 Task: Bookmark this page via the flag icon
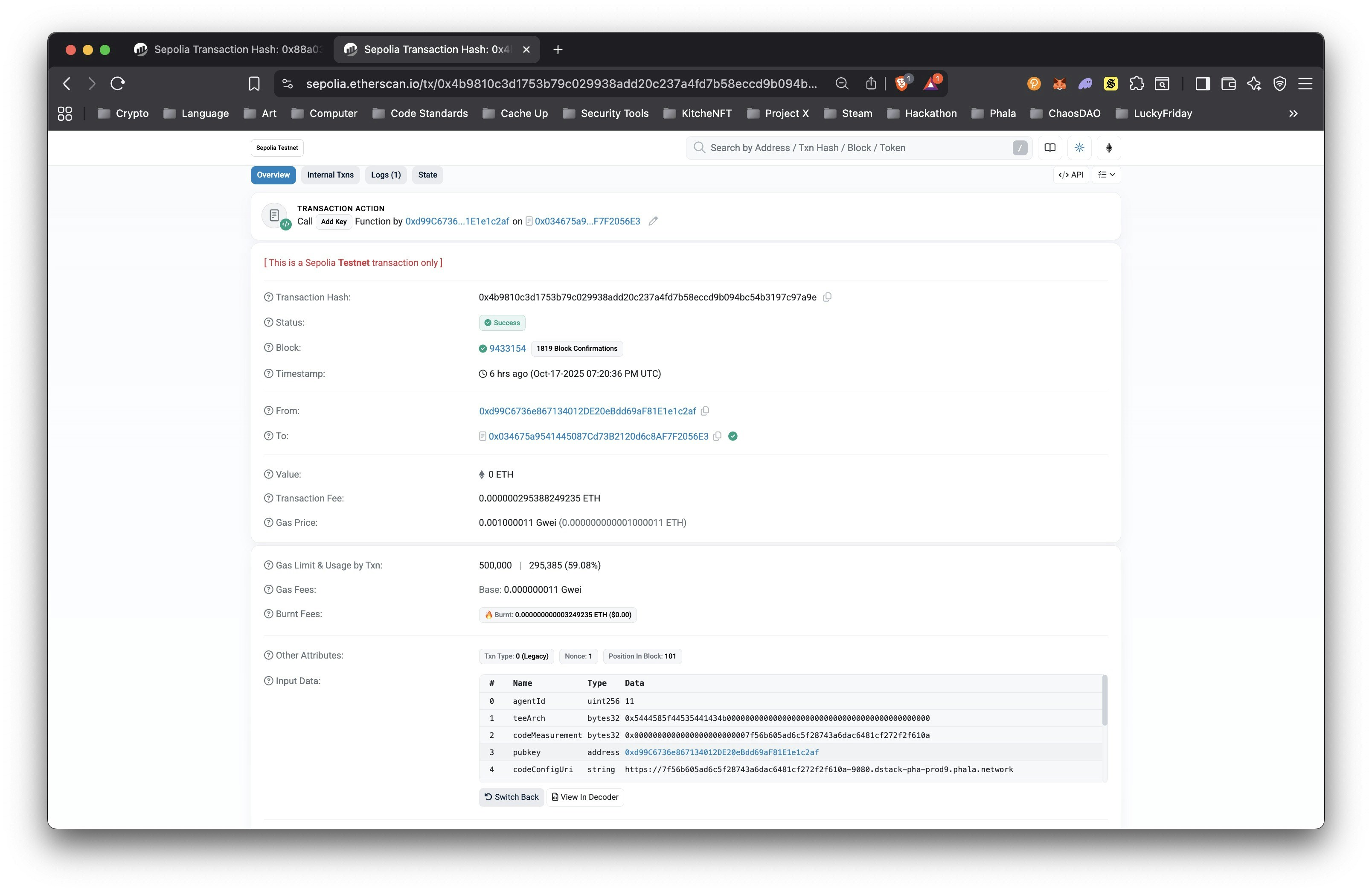[254, 84]
